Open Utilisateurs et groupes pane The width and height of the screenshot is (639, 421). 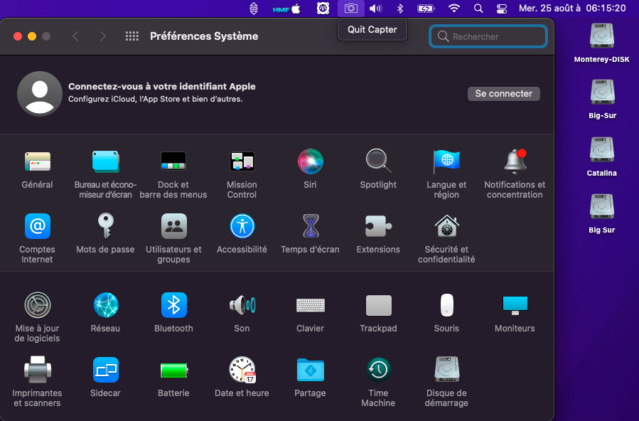pos(174,226)
